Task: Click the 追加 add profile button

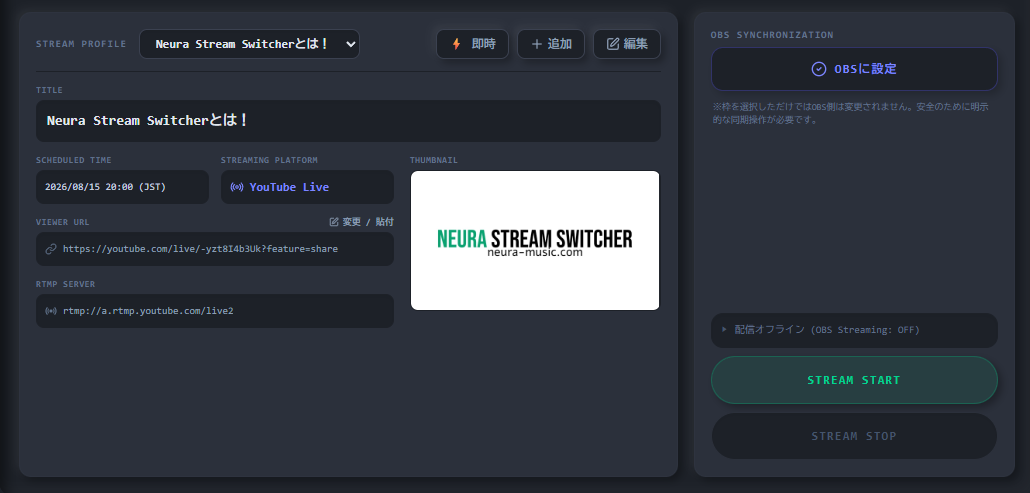Action: point(550,44)
